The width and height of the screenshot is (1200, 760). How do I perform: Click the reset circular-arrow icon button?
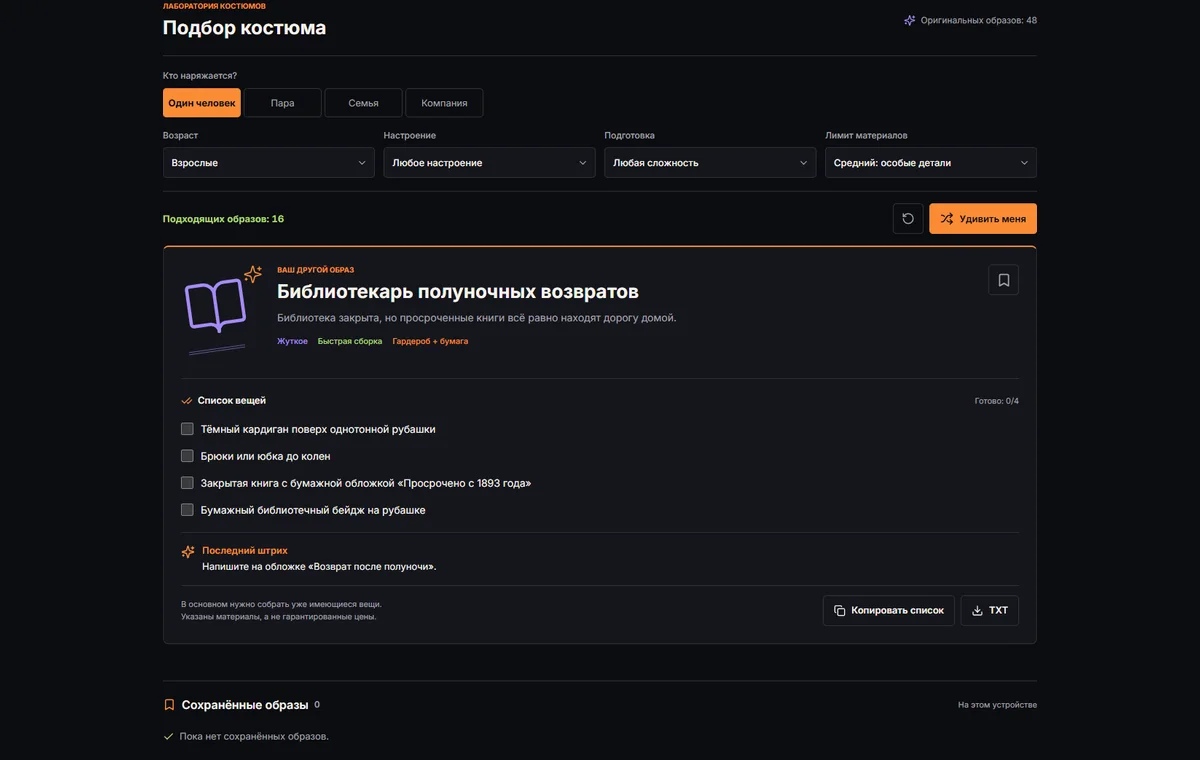coord(908,219)
